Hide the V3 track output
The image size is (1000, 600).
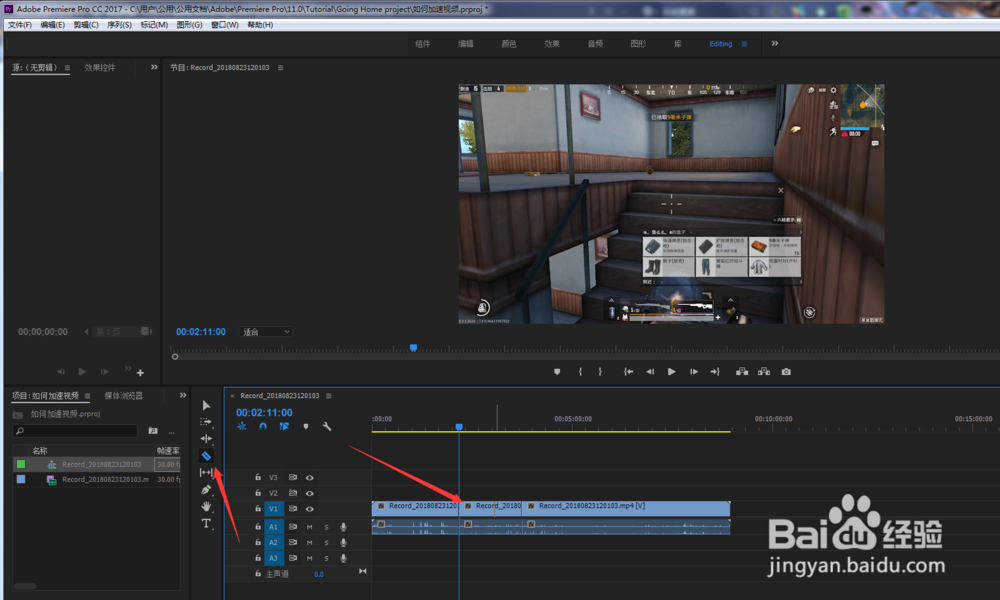309,478
